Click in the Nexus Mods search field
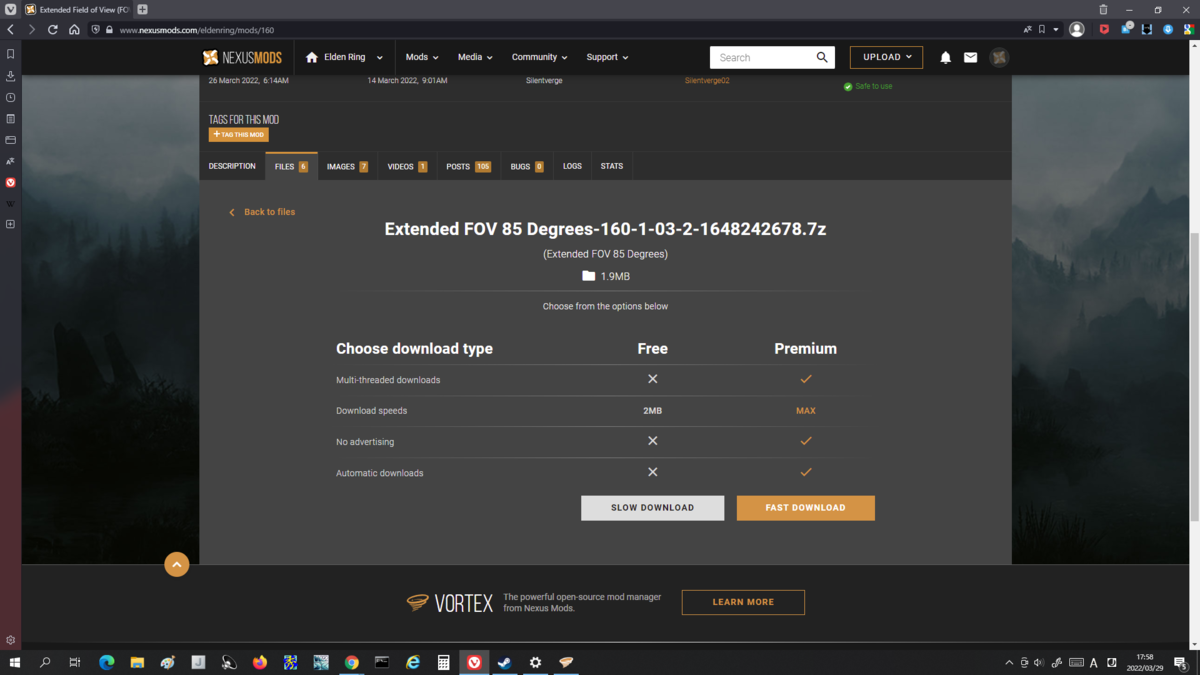Viewport: 1200px width, 675px height. 763,58
